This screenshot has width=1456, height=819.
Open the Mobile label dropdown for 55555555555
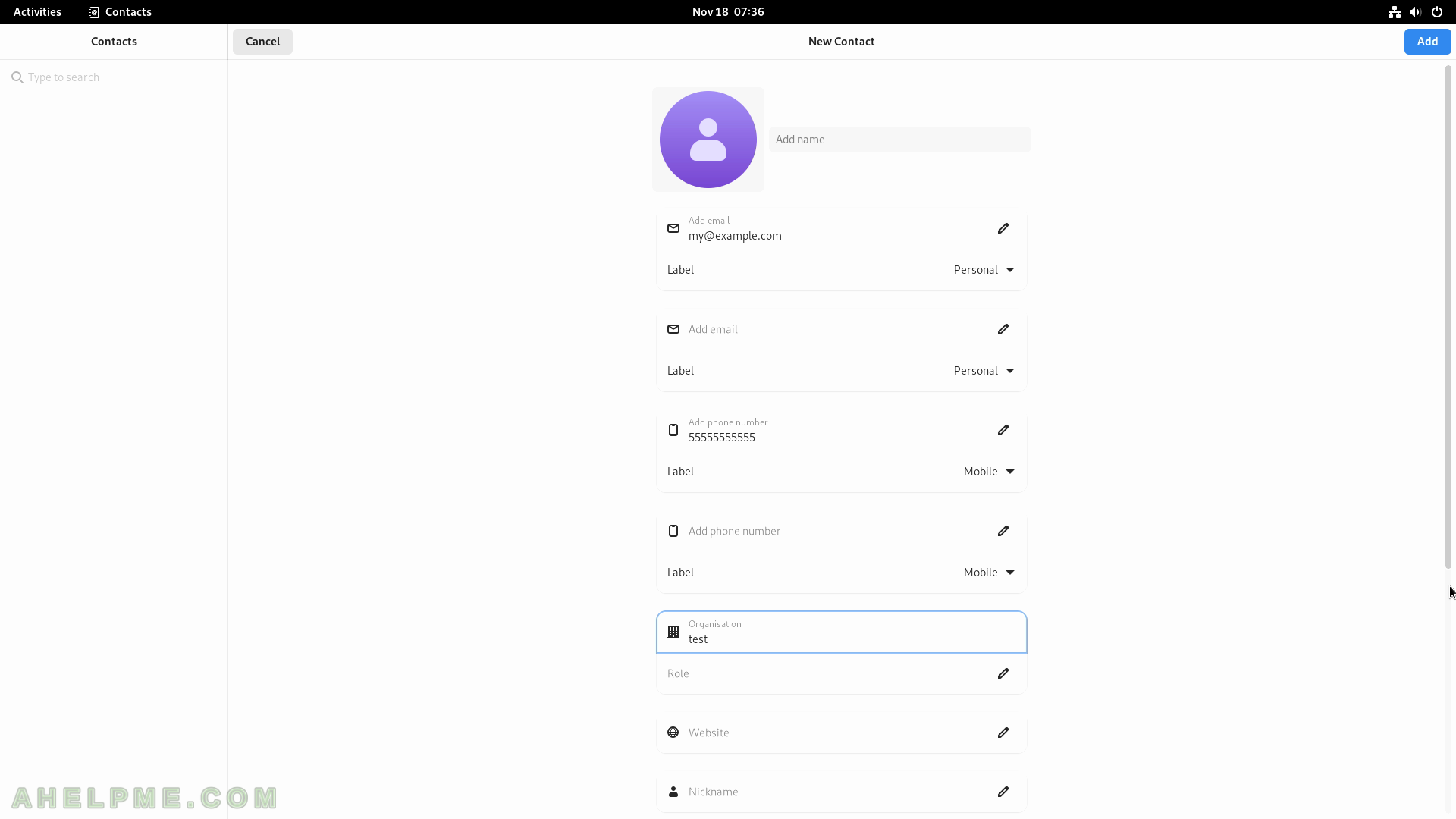[x=989, y=472]
